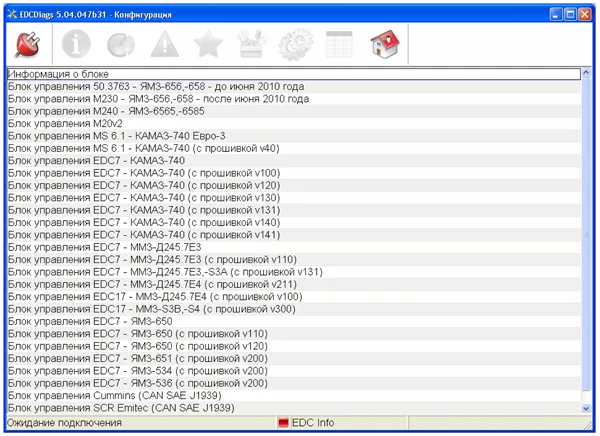Select EDC7 КАМАЗ-740 прошивкой v130 row

tap(294, 198)
